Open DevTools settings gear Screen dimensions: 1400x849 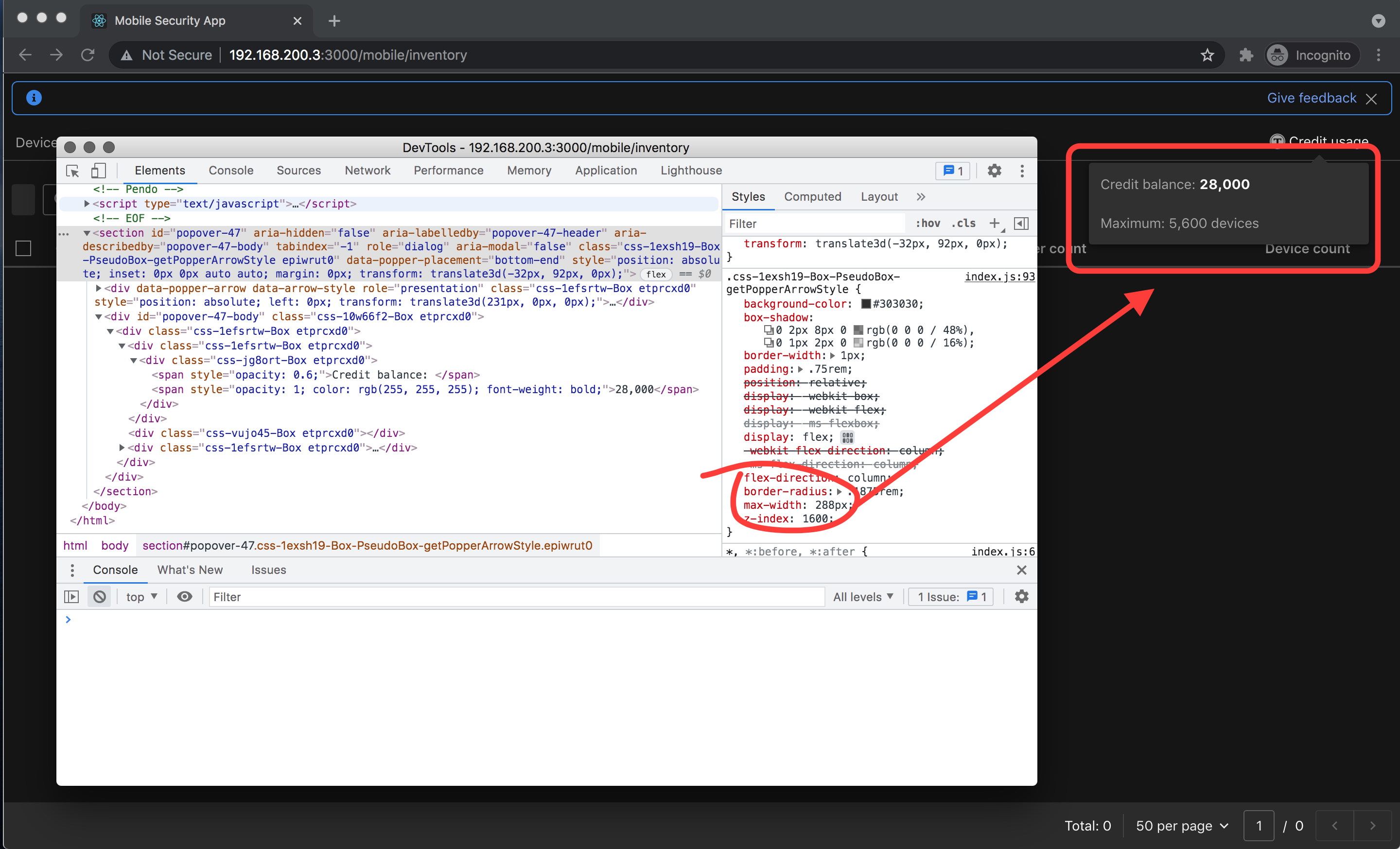click(994, 171)
